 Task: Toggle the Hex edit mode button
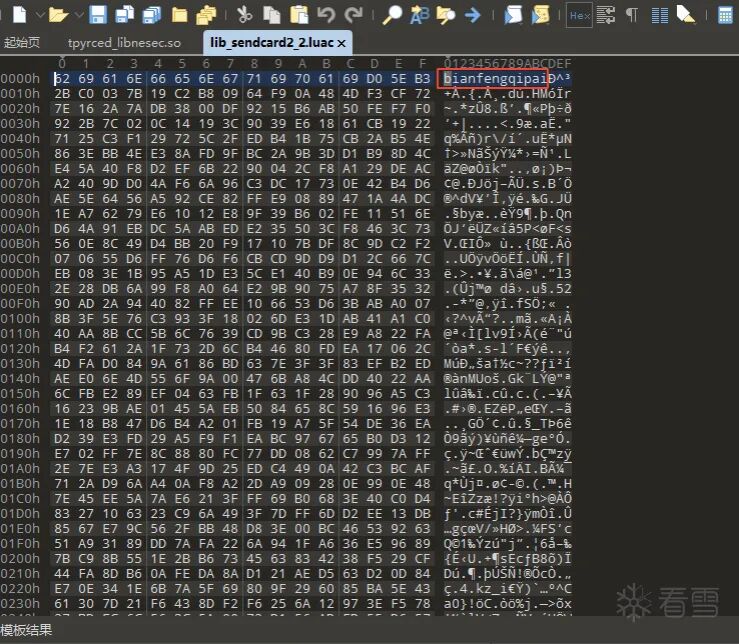coord(579,15)
